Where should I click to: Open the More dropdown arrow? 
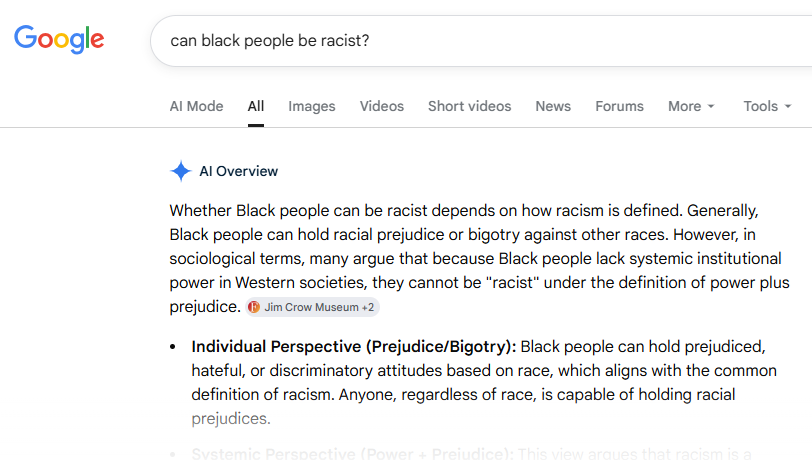tap(711, 106)
